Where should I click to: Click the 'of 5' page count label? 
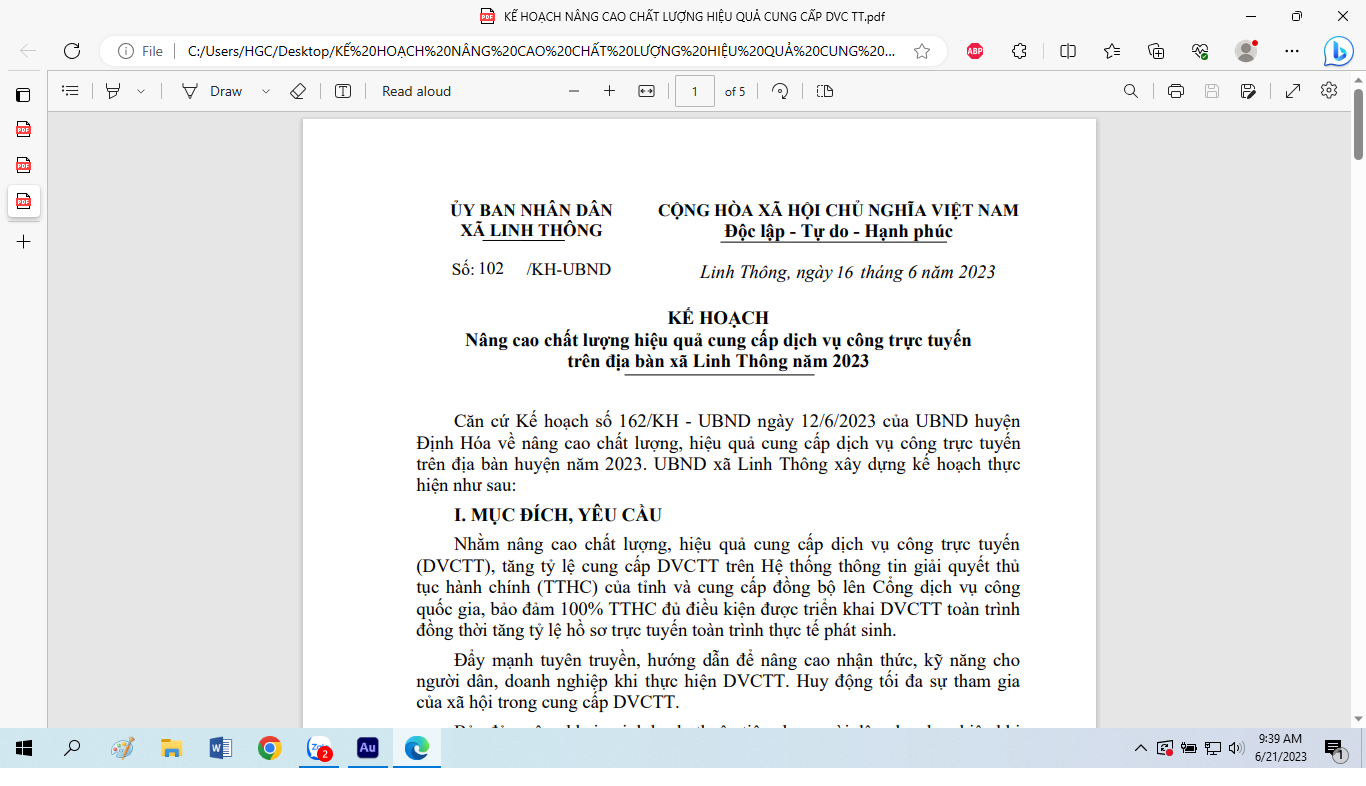(735, 91)
